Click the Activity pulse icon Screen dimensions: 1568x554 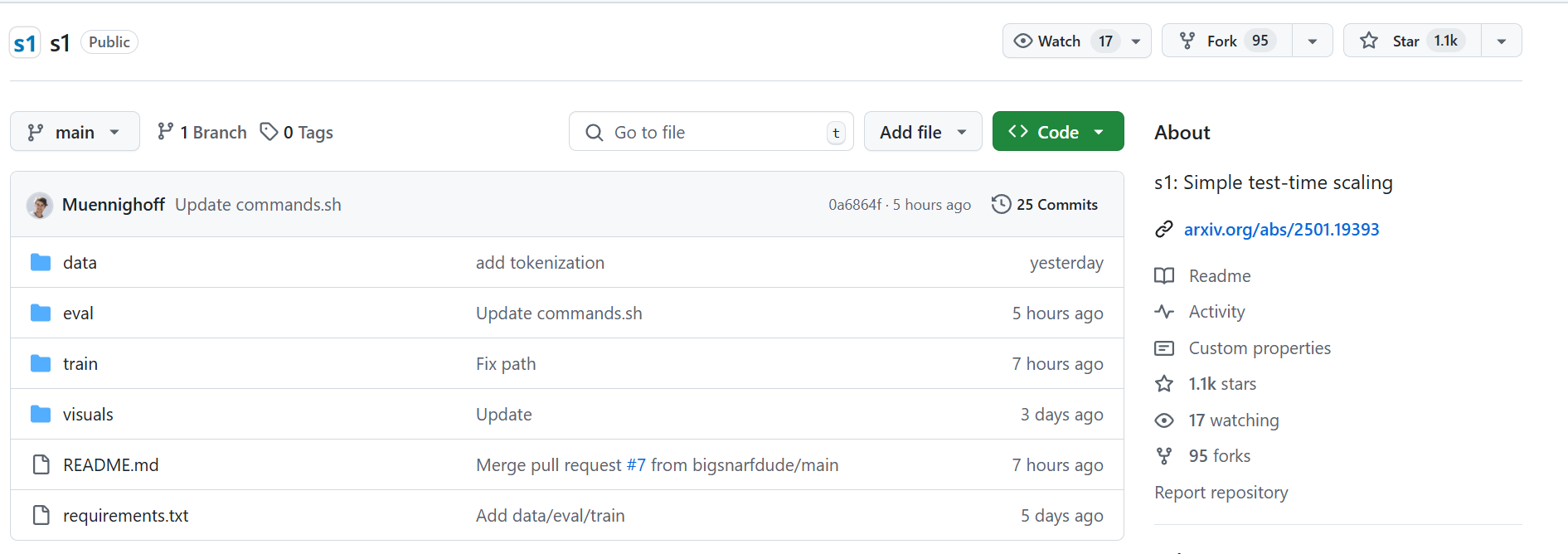[1164, 312]
